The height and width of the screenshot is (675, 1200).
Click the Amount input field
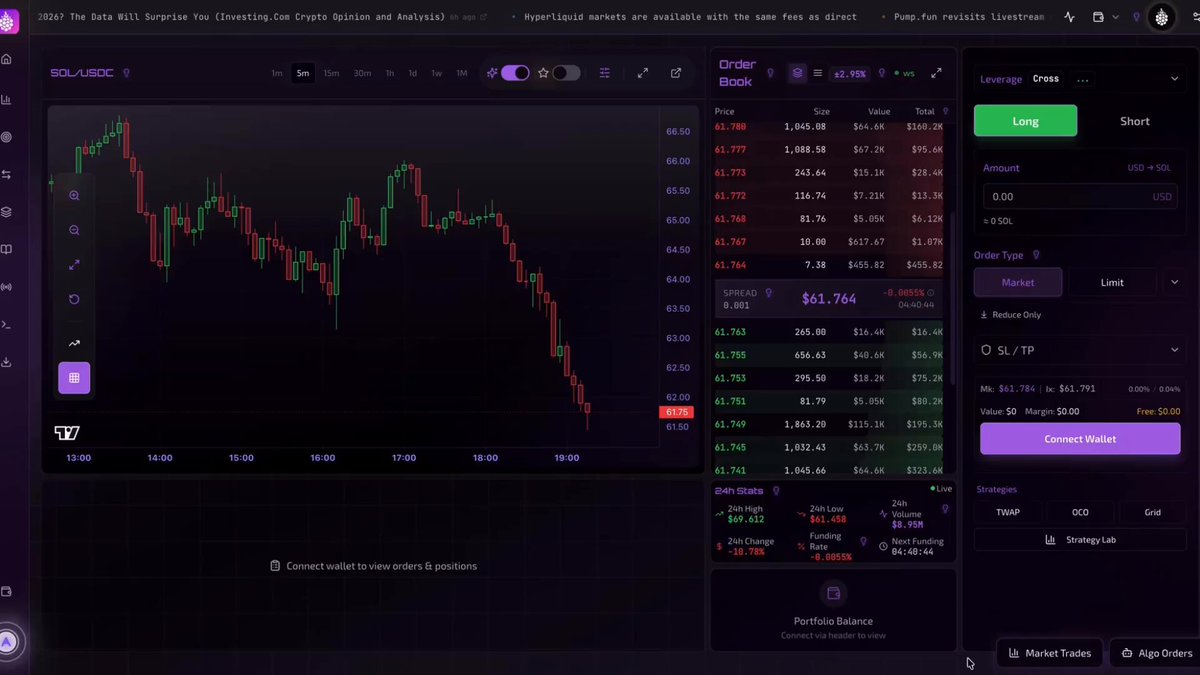pyautogui.click(x=1080, y=197)
